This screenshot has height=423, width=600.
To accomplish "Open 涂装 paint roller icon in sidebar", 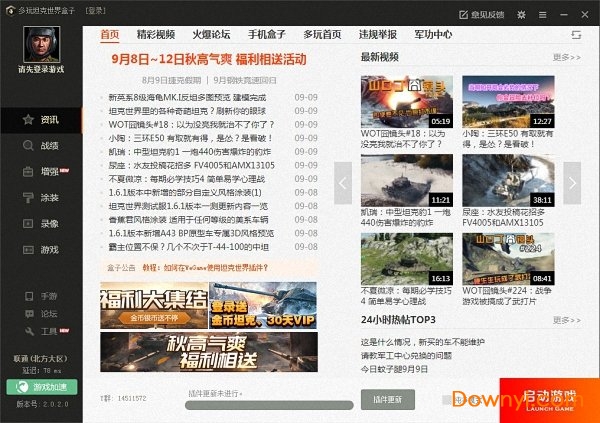I will click(x=28, y=198).
